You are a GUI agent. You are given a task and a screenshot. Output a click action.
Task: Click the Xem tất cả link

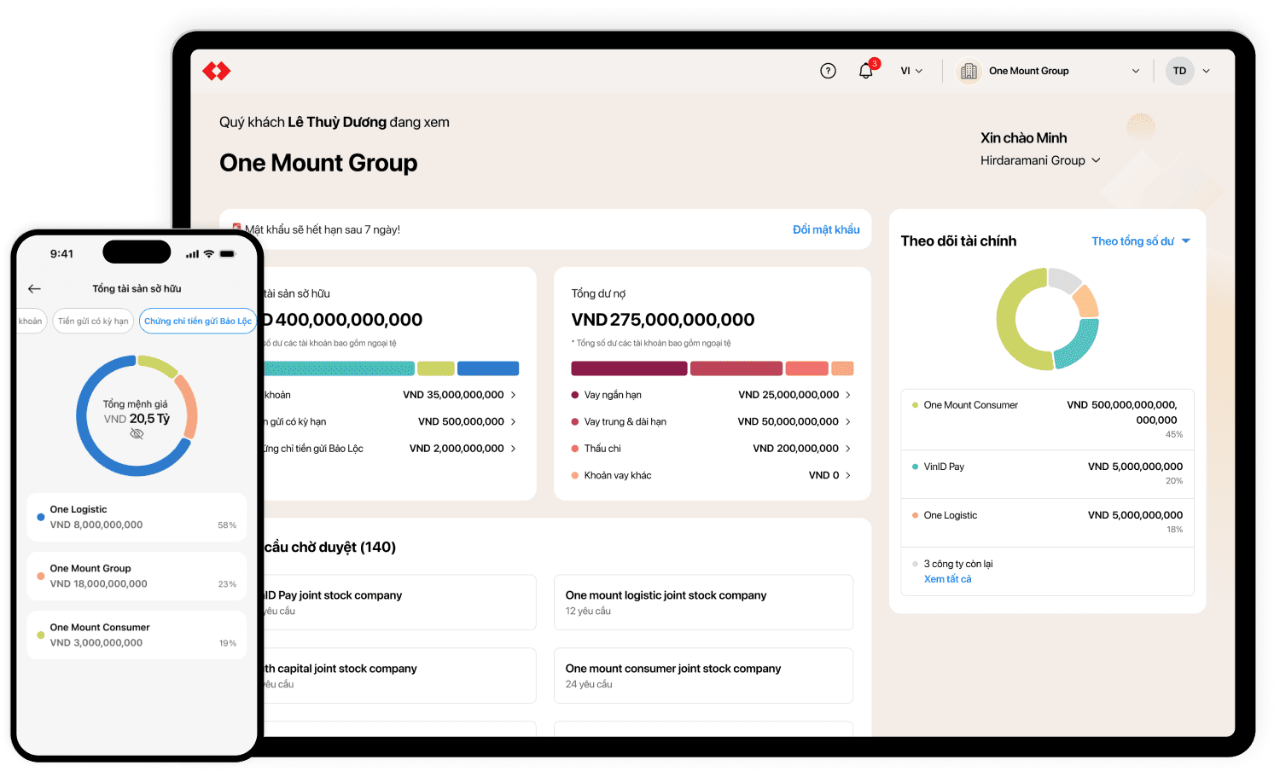(x=947, y=579)
